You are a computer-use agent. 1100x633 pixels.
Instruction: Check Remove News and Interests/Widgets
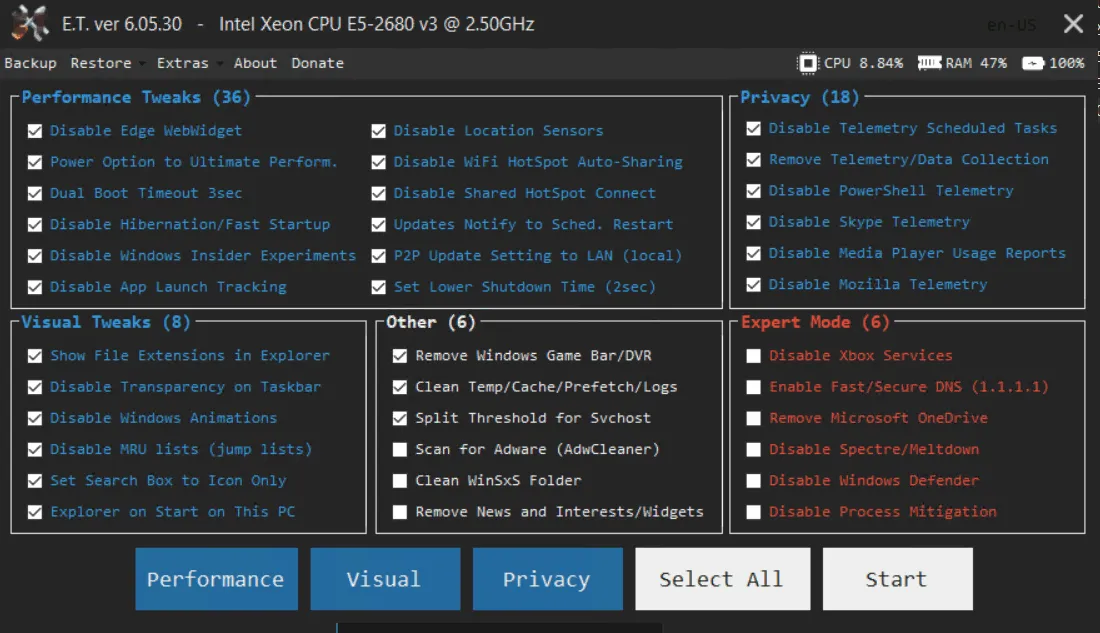400,512
